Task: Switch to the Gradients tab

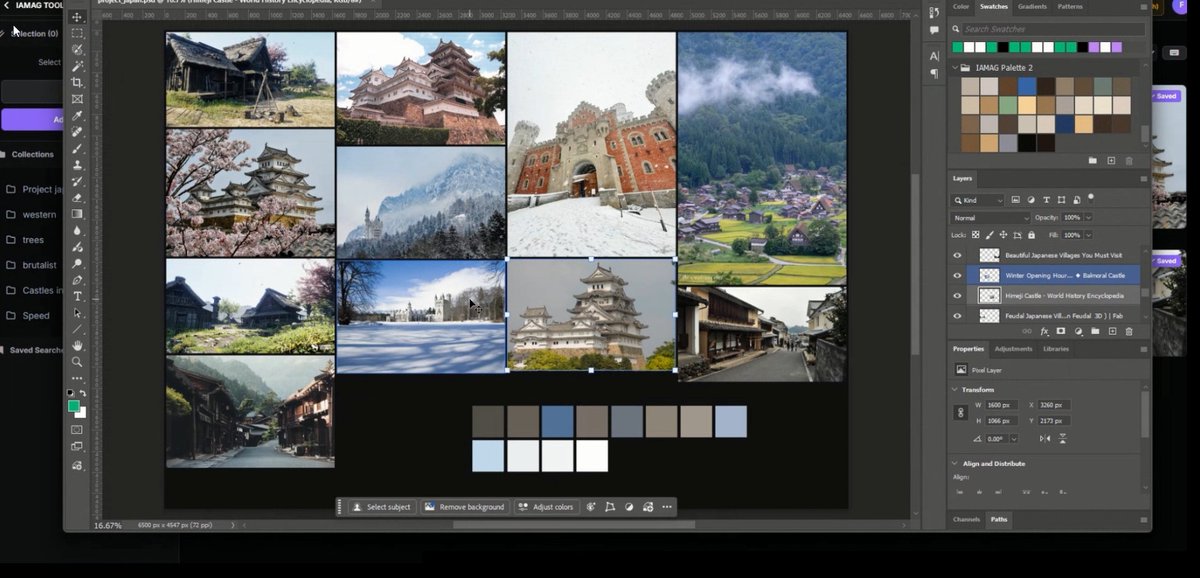Action: [1032, 6]
